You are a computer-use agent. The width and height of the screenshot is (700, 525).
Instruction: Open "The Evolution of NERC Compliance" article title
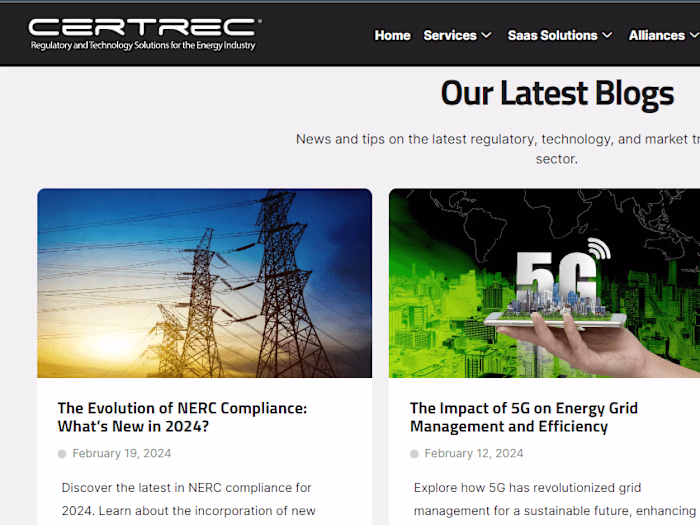pos(182,417)
